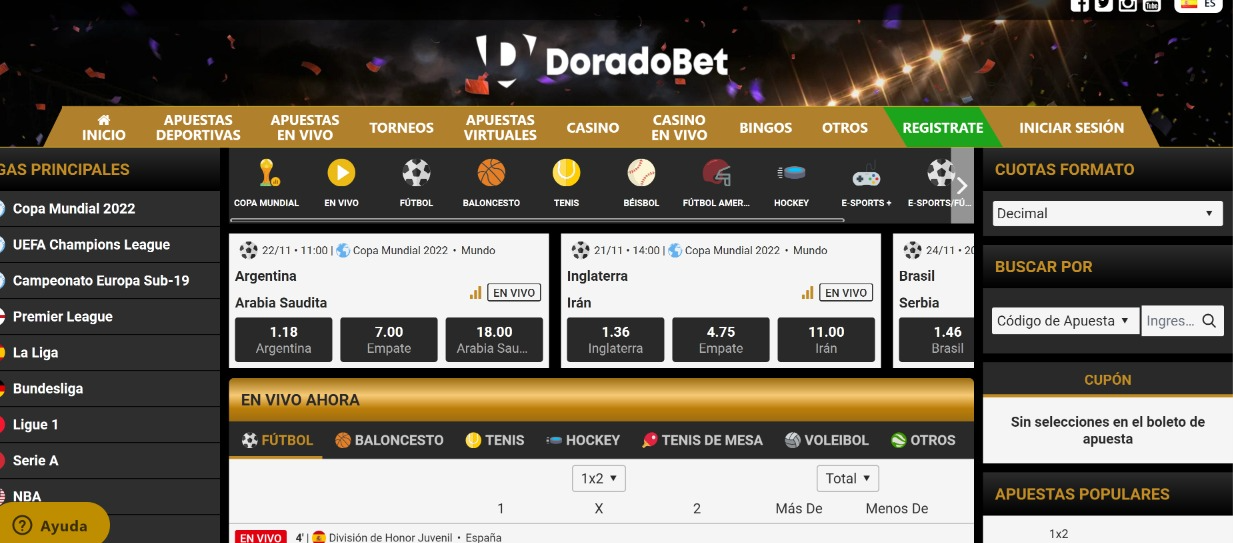The width and height of the screenshot is (1233, 543).
Task: Switch to Voleibol live tab
Action: (x=827, y=440)
